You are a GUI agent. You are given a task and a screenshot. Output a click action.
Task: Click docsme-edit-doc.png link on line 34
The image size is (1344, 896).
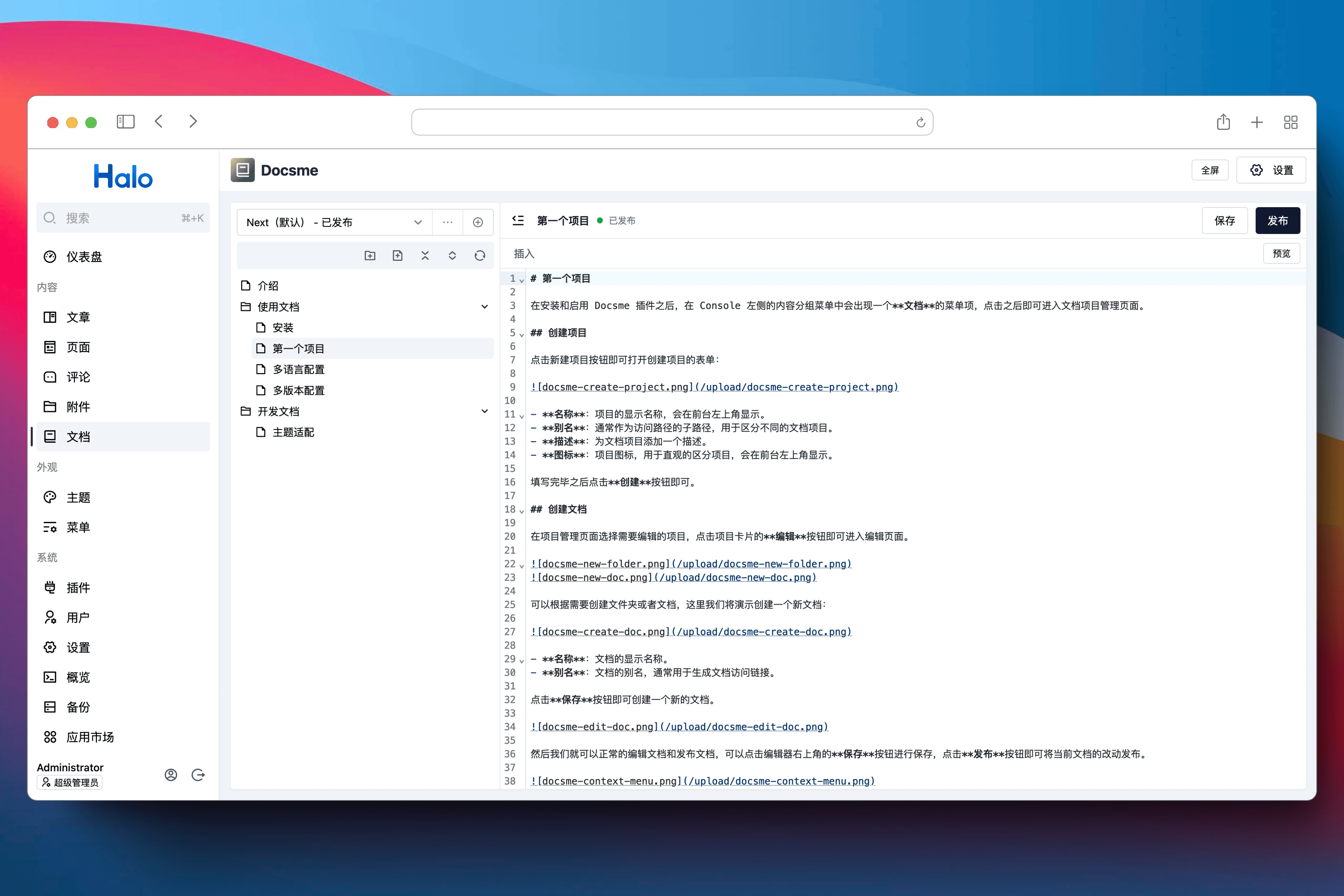click(x=679, y=727)
